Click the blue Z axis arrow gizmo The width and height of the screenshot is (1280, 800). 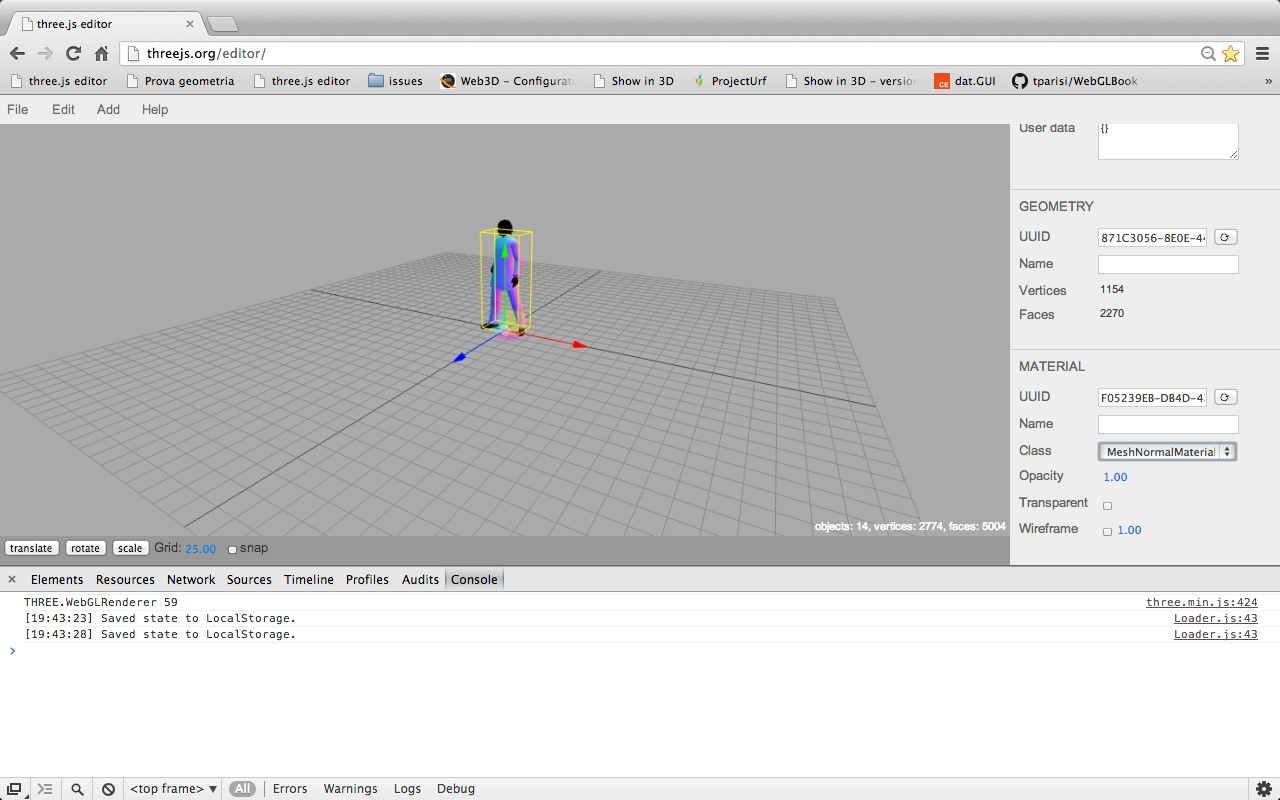click(459, 357)
